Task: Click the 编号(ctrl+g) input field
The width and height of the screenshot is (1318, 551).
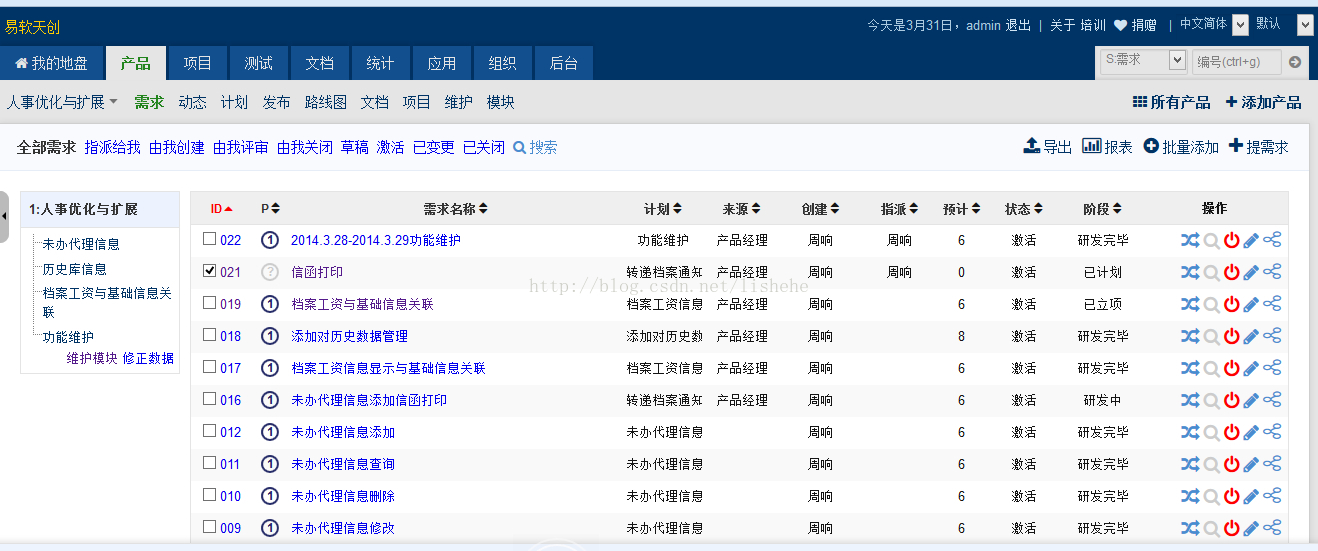Action: click(x=1236, y=62)
